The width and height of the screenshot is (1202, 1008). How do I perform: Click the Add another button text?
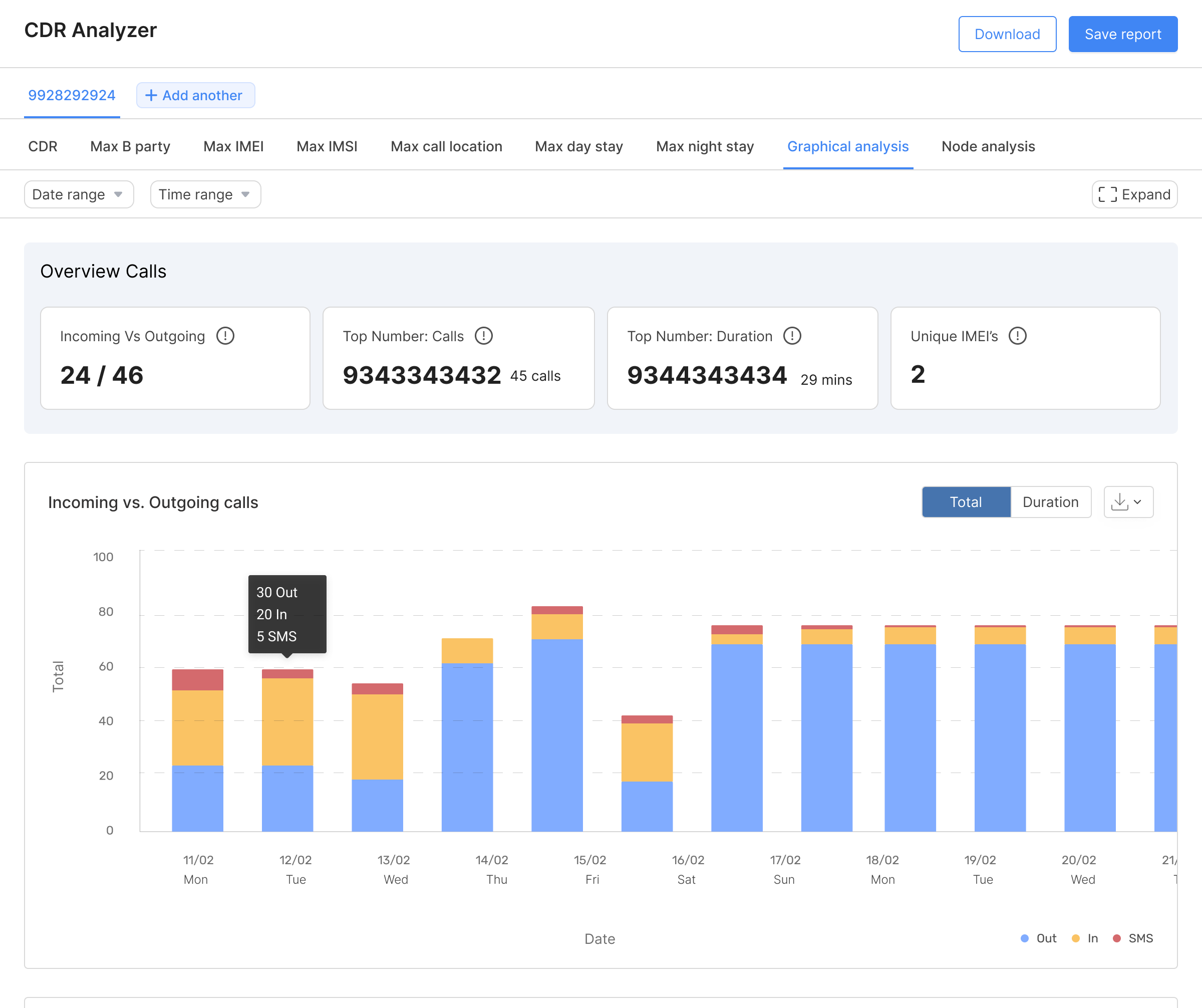pyautogui.click(x=203, y=96)
